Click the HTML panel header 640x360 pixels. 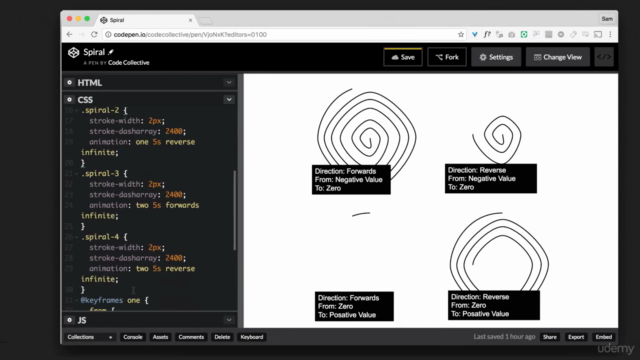coord(150,82)
